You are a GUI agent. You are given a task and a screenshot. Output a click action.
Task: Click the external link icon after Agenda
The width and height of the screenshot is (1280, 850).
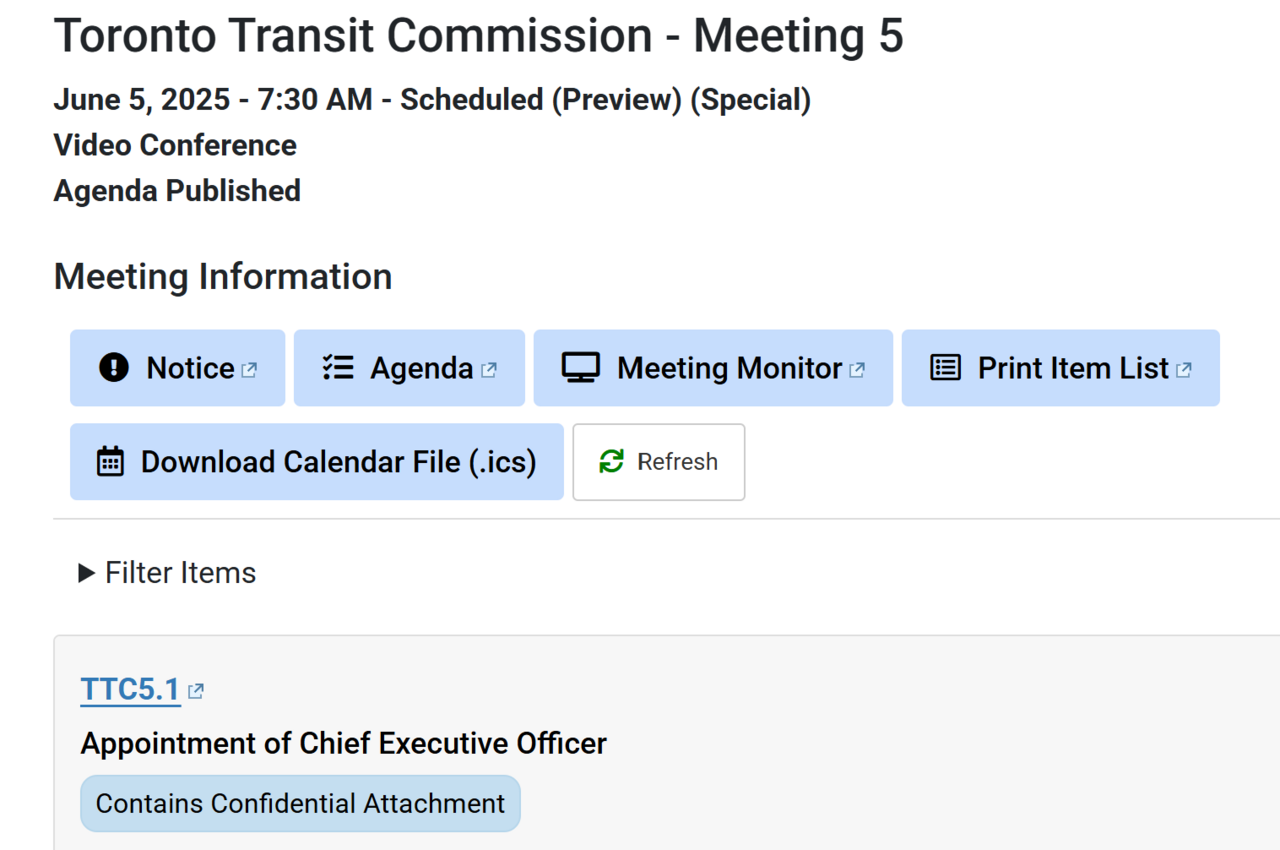pos(488,370)
